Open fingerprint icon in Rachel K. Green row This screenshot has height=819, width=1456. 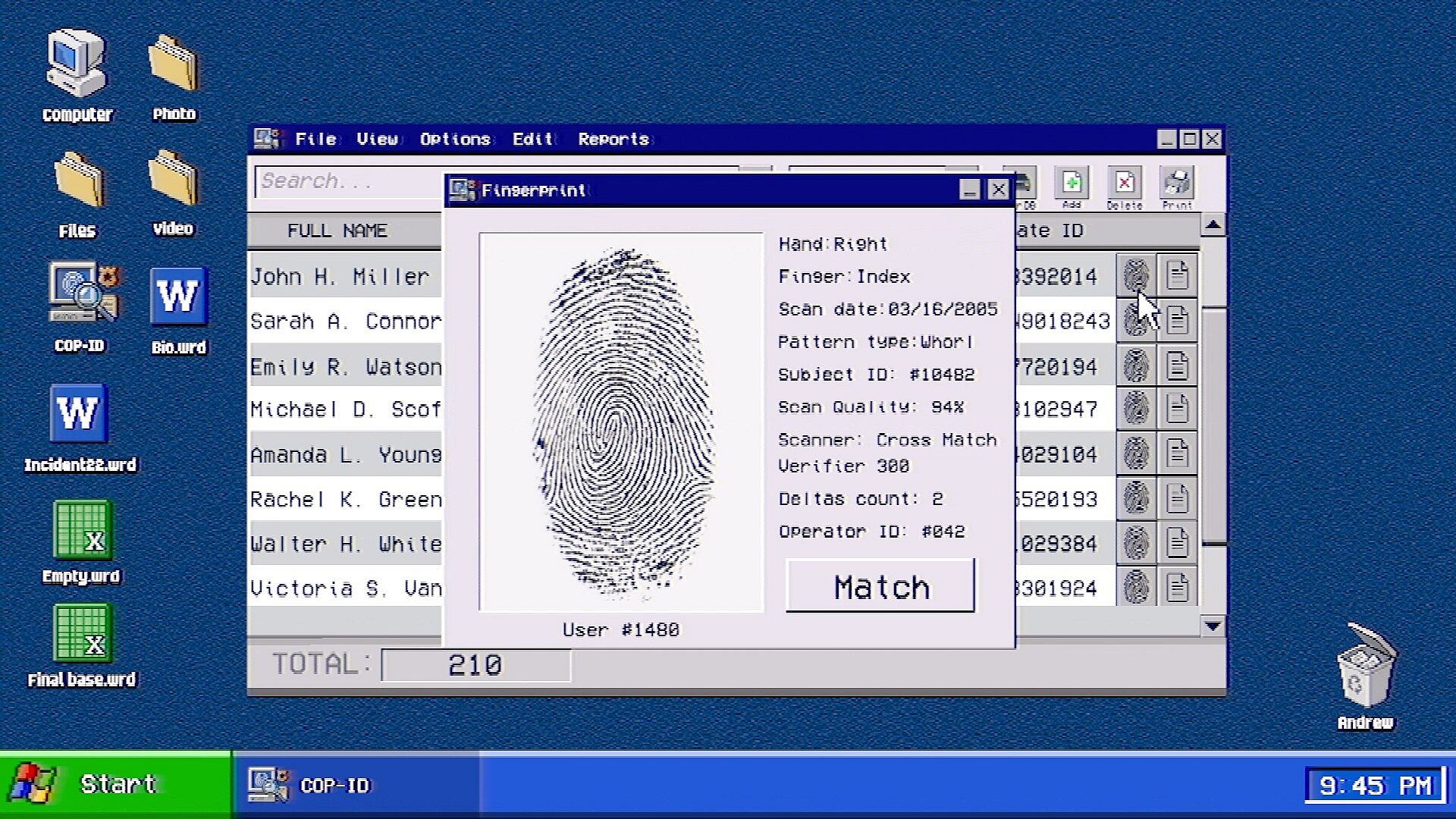[1135, 498]
